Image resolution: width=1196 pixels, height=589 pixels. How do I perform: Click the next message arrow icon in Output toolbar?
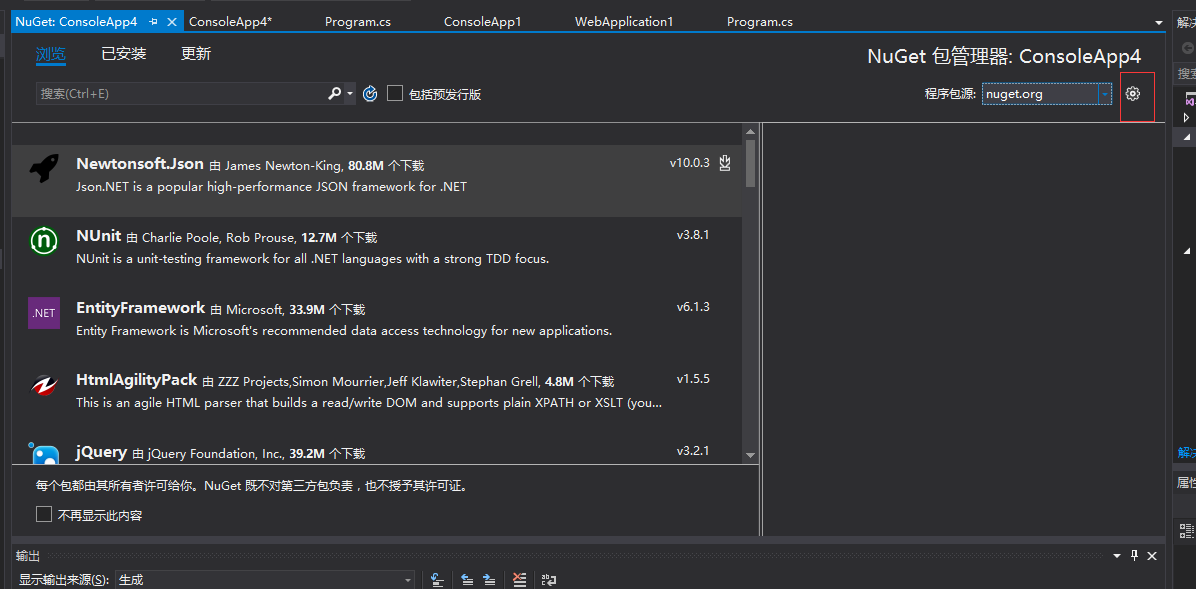tap(490, 580)
